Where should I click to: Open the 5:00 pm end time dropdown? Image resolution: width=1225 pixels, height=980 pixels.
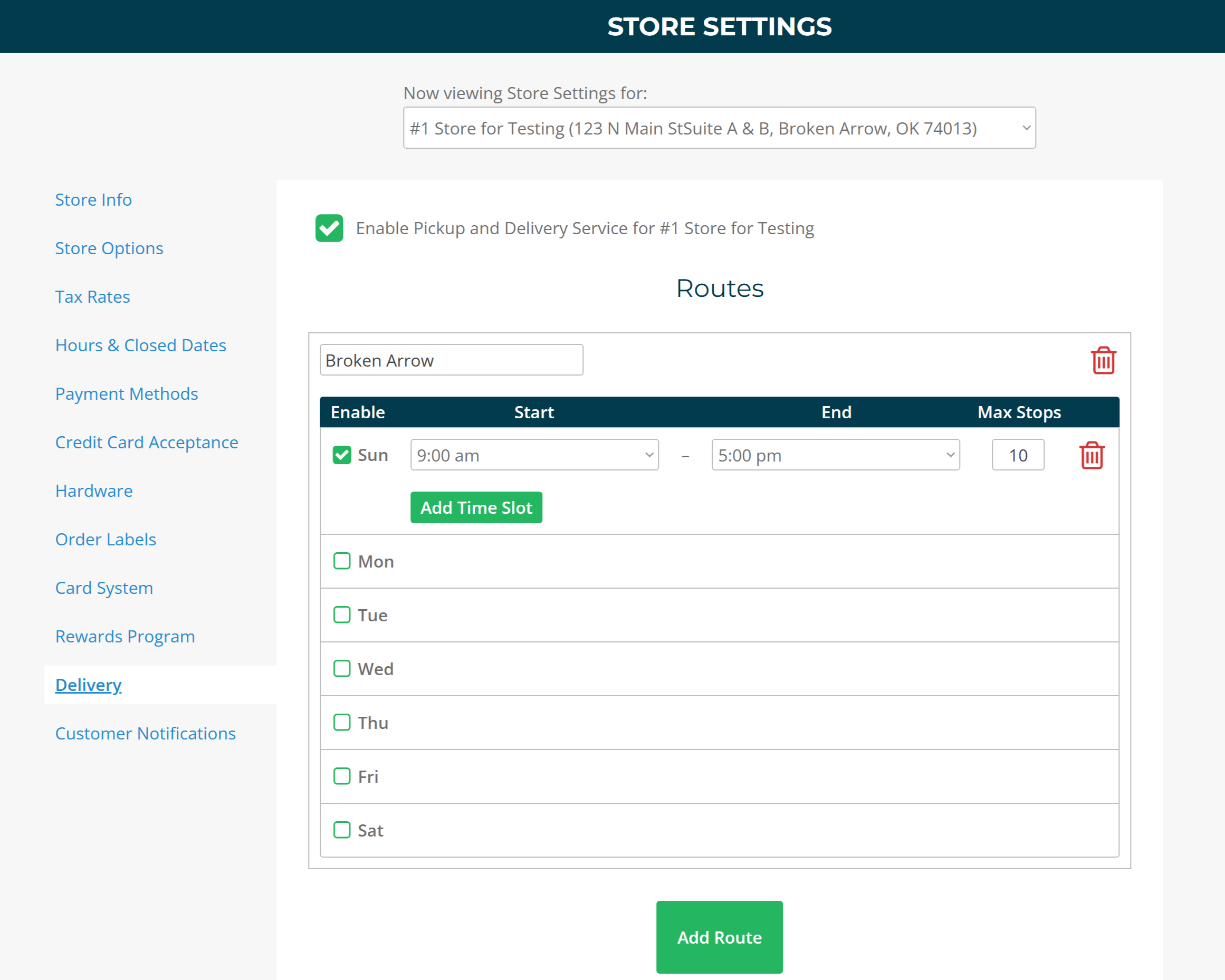[x=835, y=455]
